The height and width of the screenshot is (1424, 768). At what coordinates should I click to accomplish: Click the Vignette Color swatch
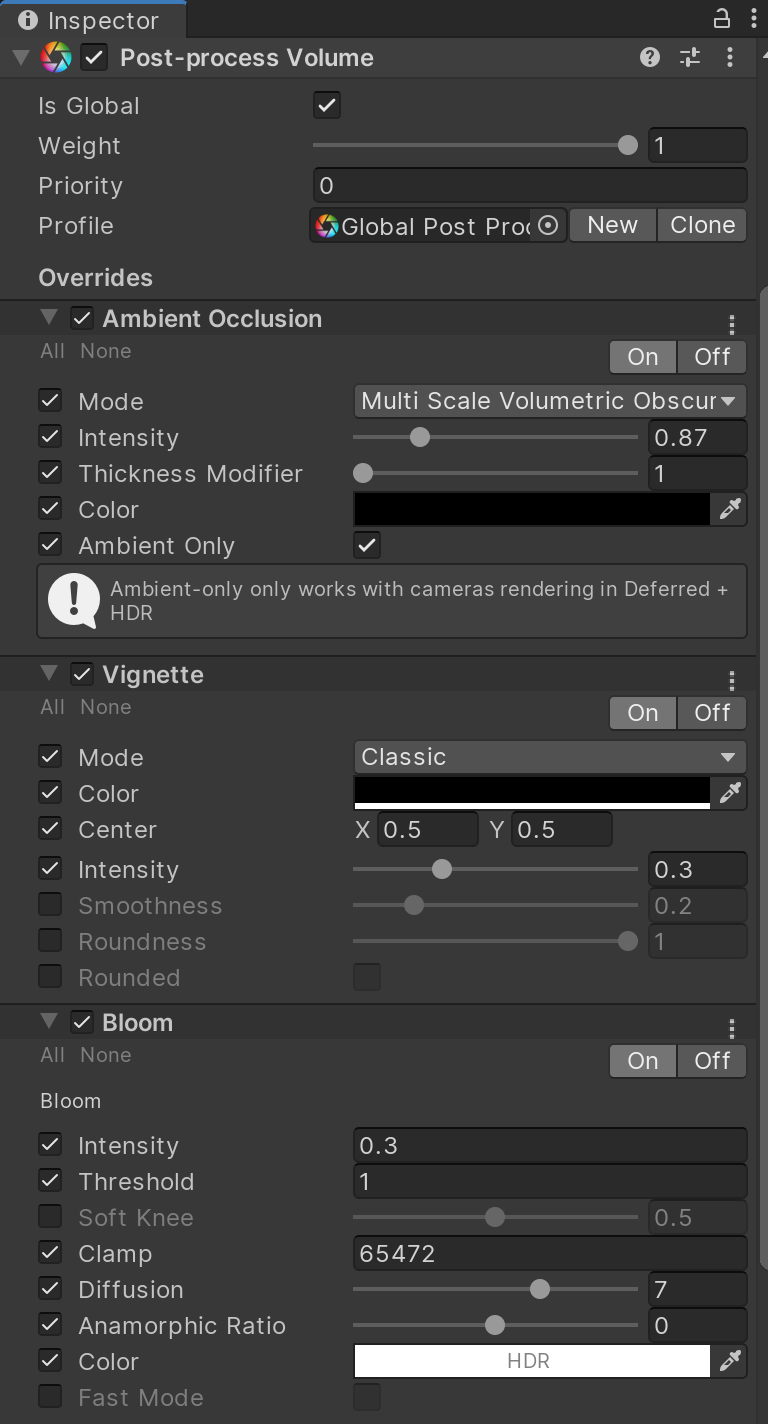[x=531, y=793]
